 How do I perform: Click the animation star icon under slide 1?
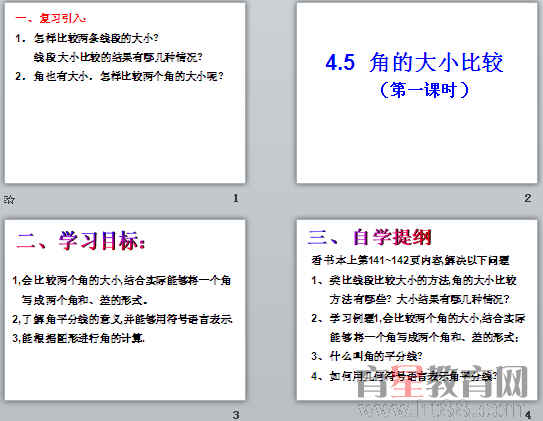pyautogui.click(x=9, y=199)
